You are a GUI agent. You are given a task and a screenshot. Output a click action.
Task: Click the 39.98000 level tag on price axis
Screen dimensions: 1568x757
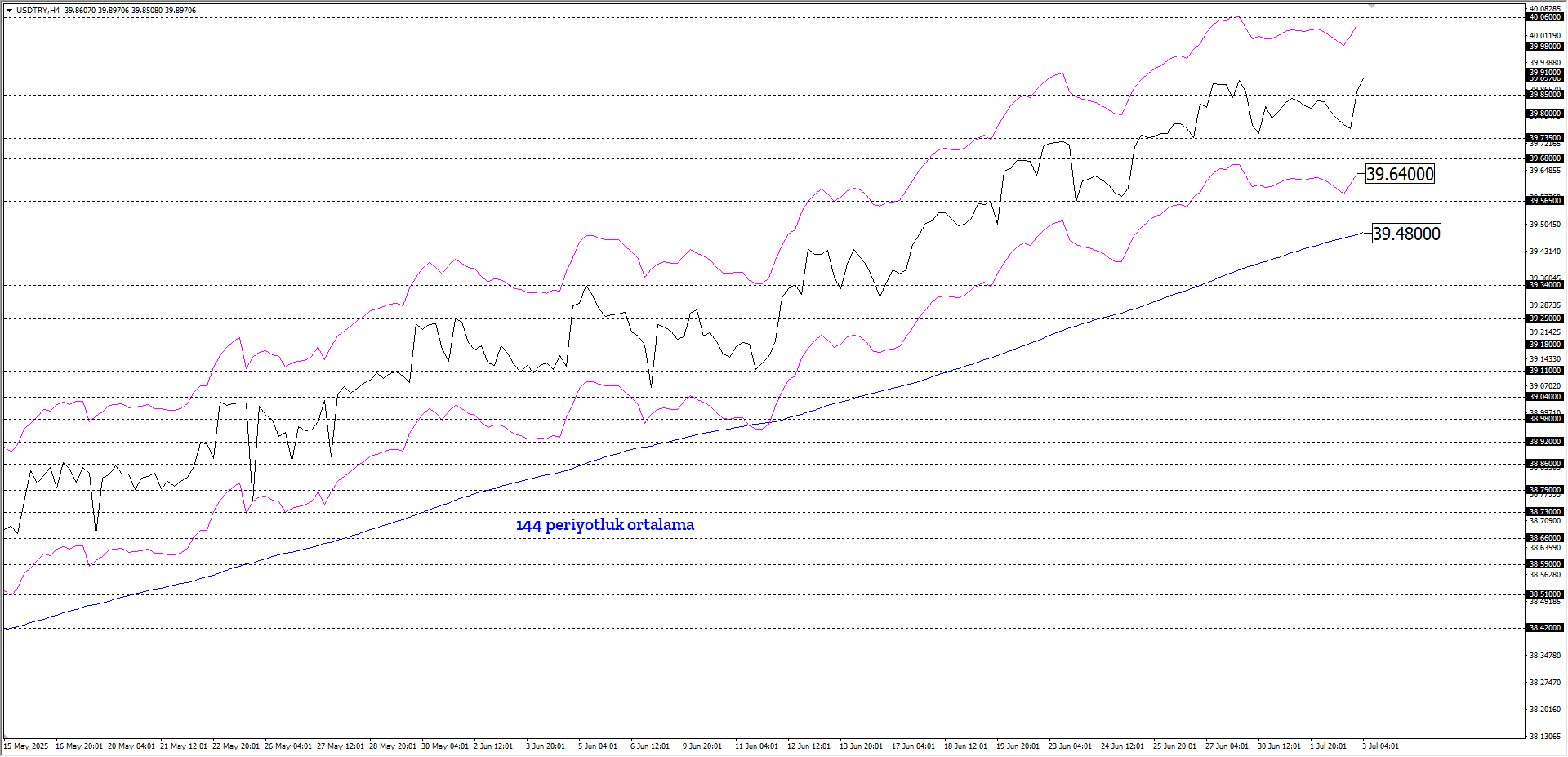(1545, 47)
